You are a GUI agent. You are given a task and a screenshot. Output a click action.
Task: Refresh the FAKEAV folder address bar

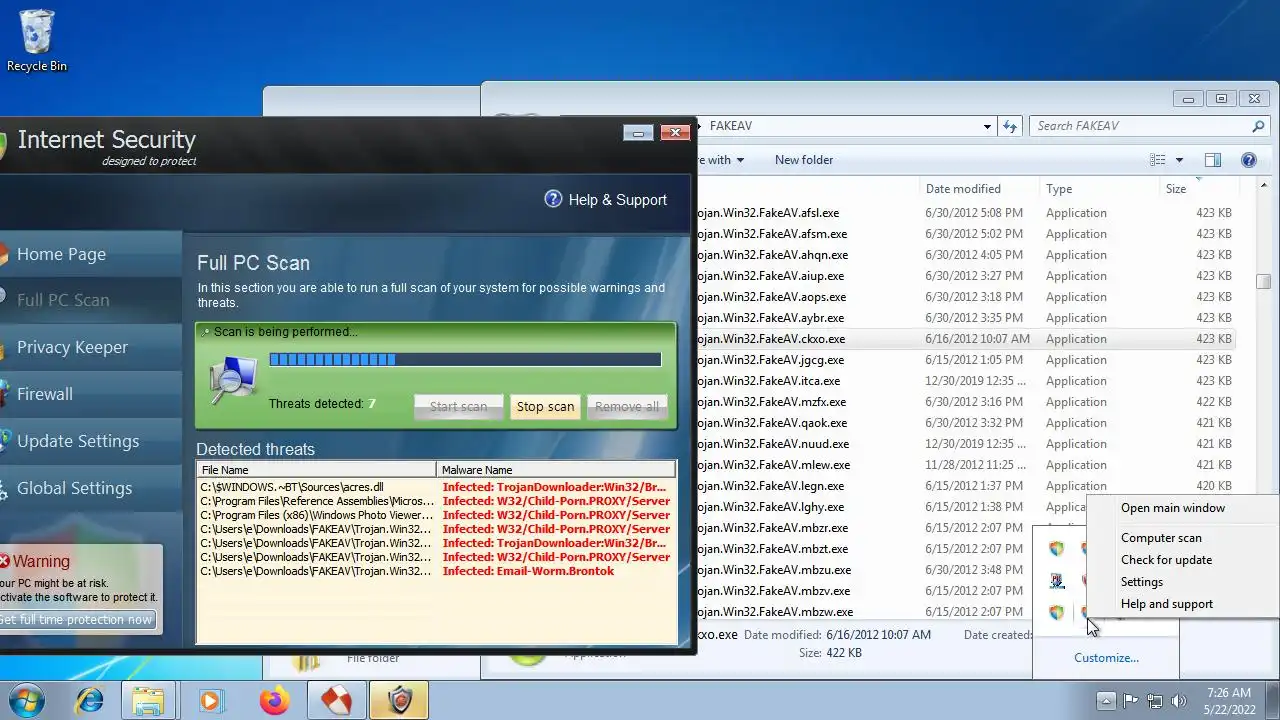tap(1010, 126)
